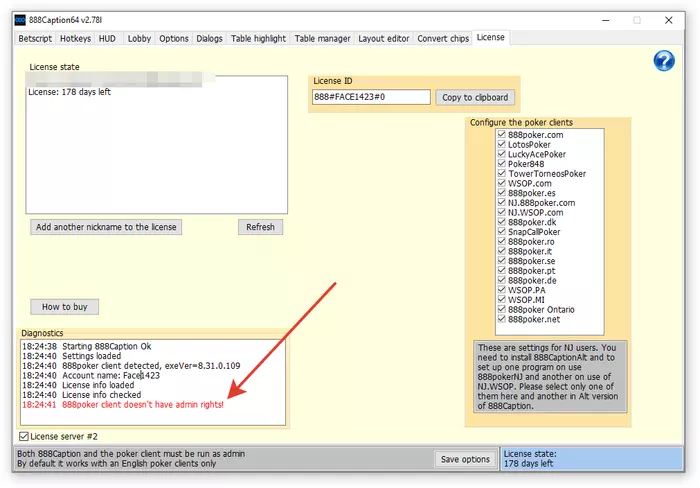Toggle the 888poker.se checkbox
This screenshot has width=700, height=488.
[501, 261]
